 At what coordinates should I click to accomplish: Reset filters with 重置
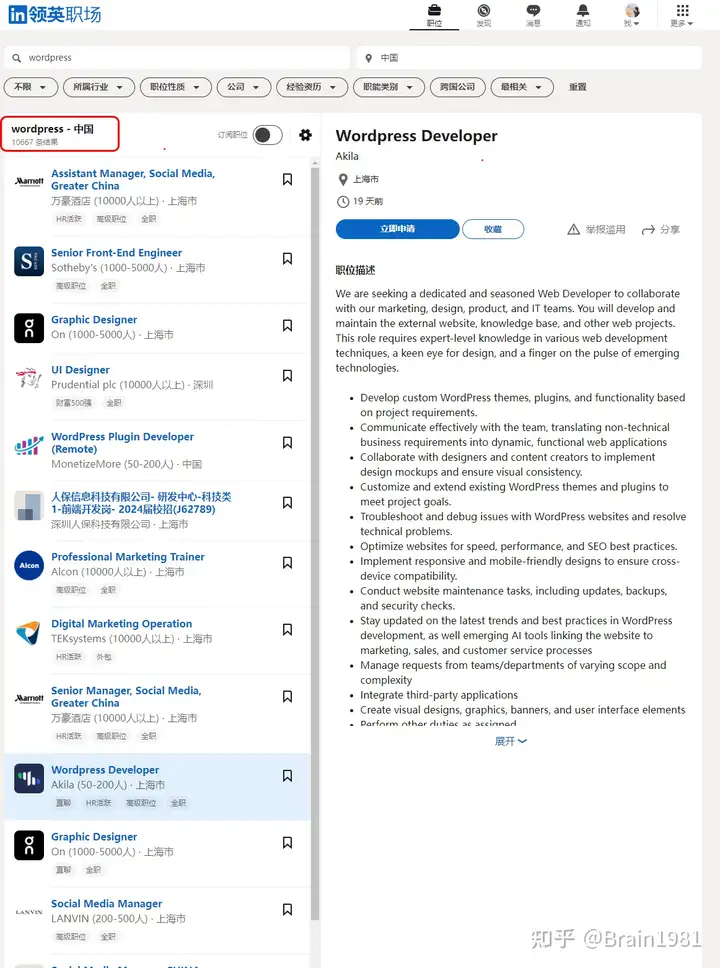pos(578,87)
